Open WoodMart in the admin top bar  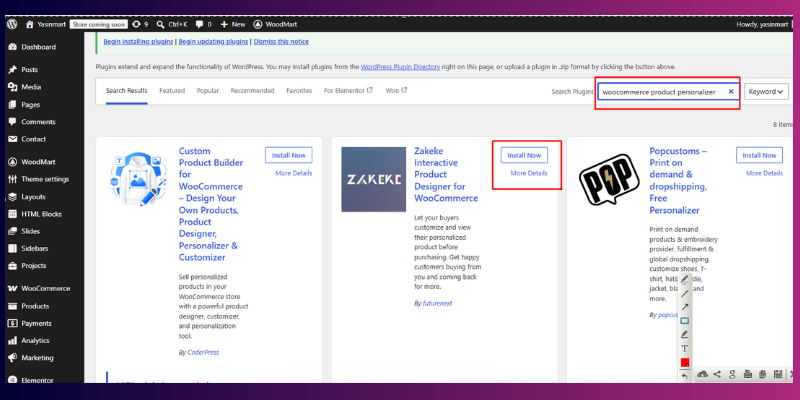275,24
